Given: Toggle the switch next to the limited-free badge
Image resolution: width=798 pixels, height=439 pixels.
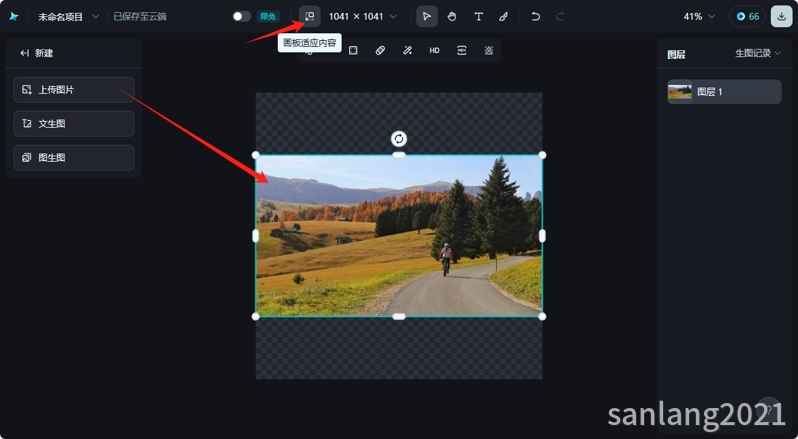Looking at the screenshot, I should coord(241,16).
